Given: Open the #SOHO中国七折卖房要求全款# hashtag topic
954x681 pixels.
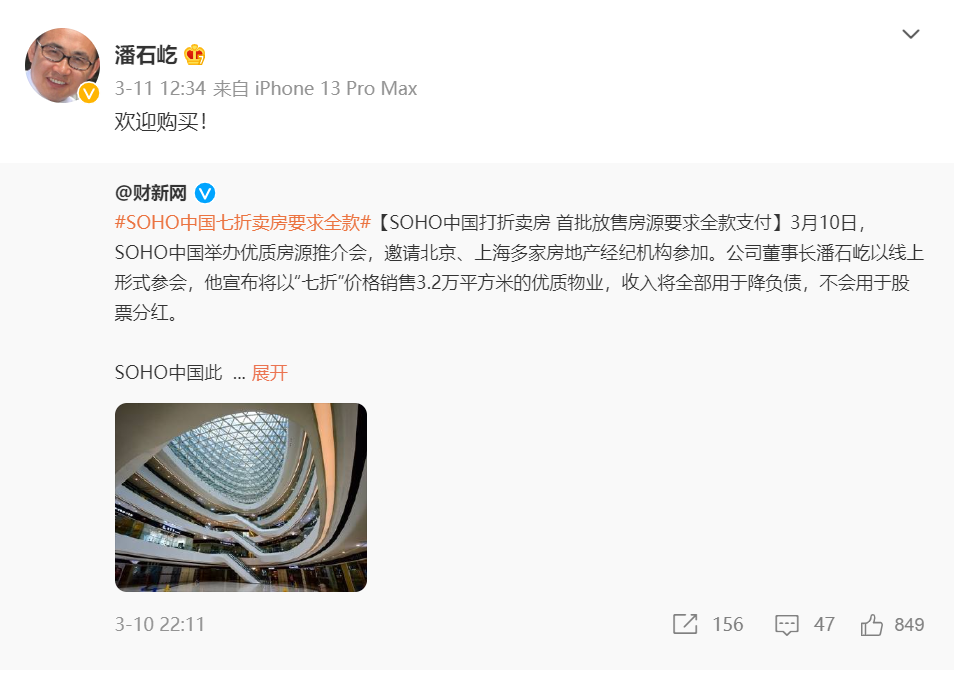Looking at the screenshot, I should pos(243,223).
